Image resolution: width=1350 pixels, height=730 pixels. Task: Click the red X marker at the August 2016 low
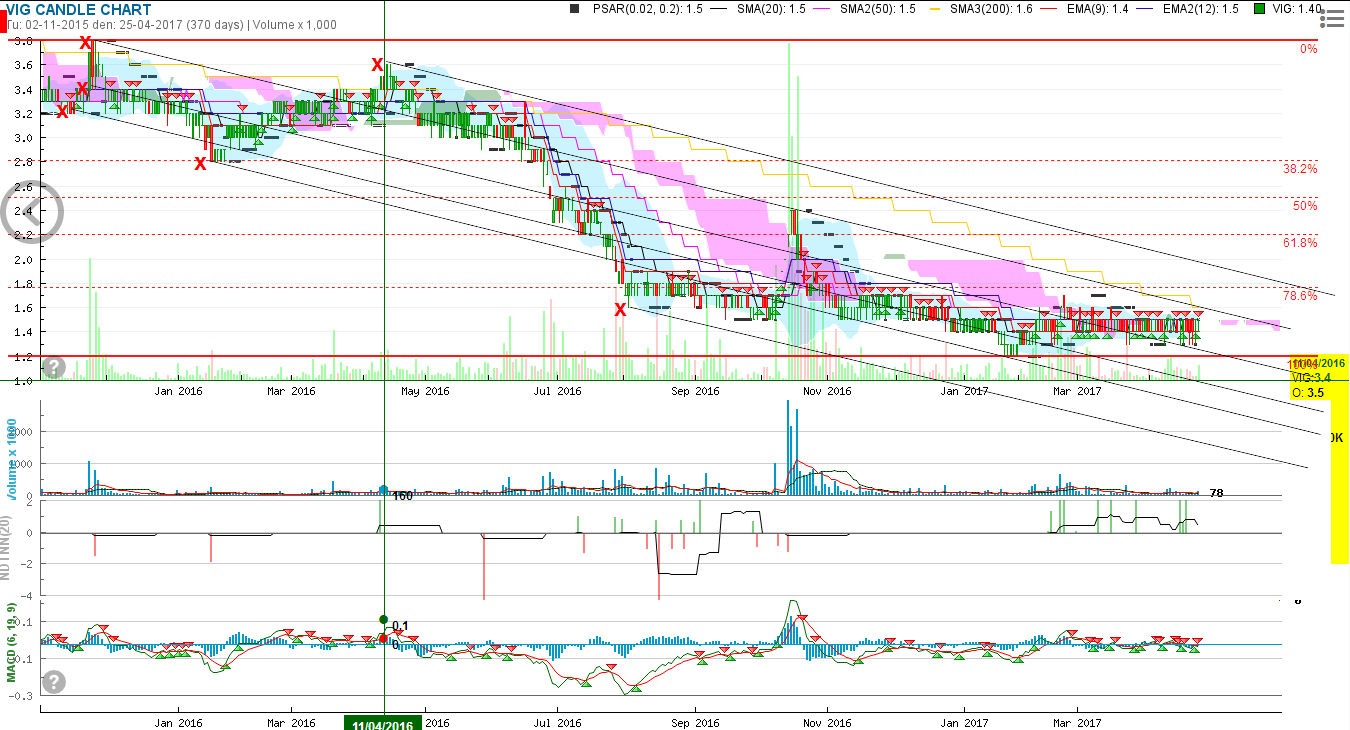pos(620,310)
